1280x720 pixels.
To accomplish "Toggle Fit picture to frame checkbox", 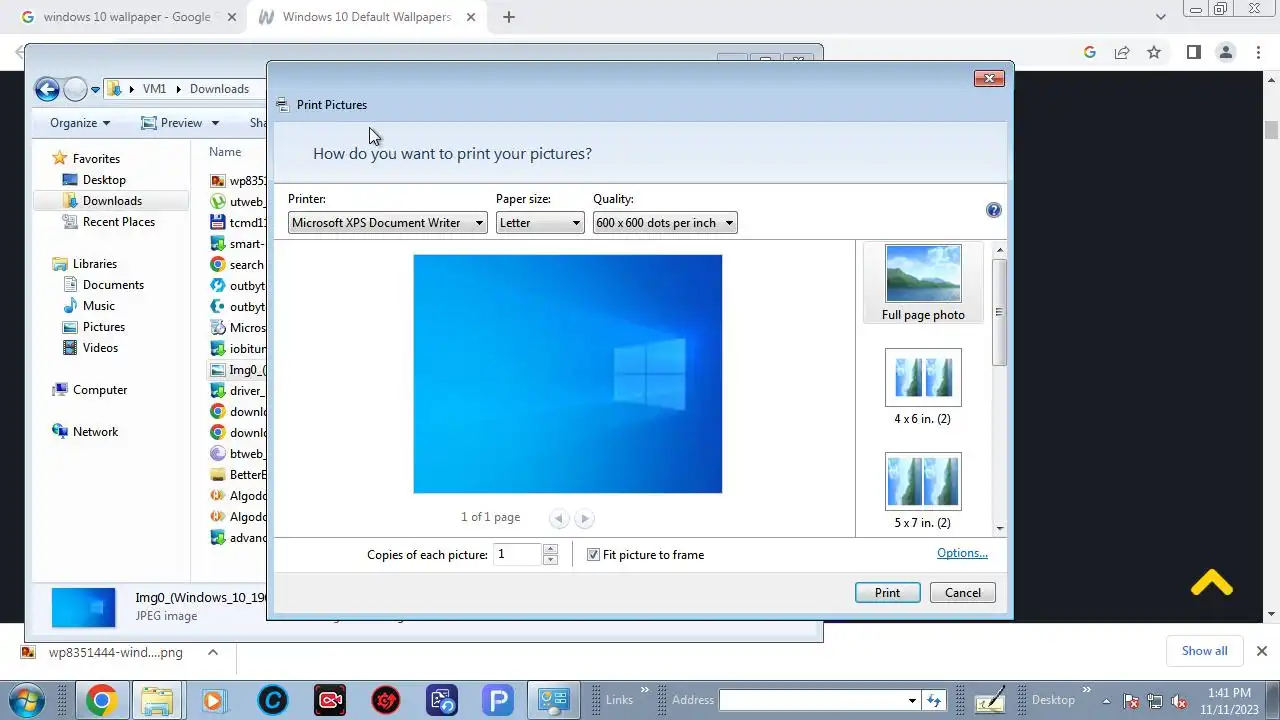I will tap(593, 555).
